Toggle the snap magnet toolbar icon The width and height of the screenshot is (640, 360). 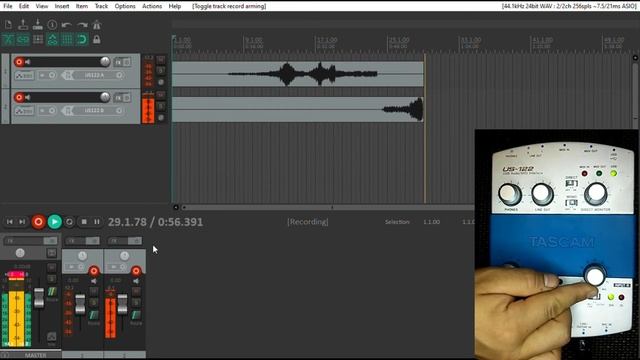[82, 40]
